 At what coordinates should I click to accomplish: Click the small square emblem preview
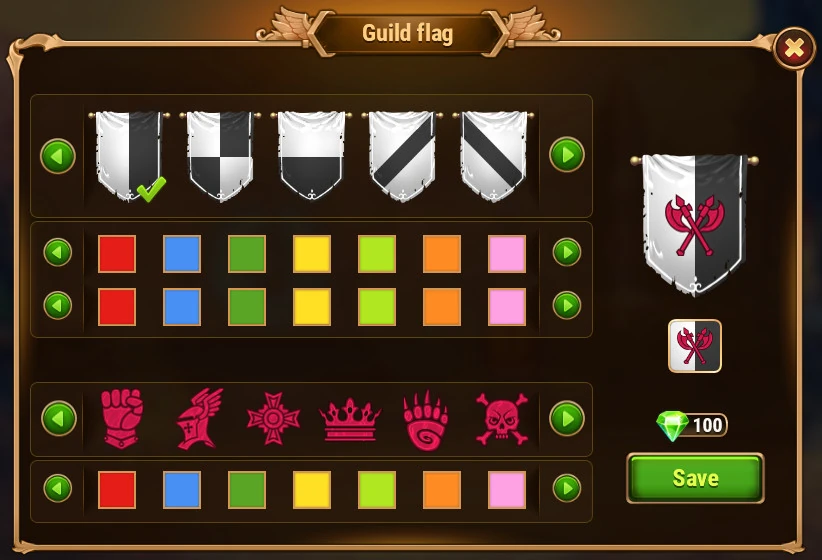[x=695, y=346]
